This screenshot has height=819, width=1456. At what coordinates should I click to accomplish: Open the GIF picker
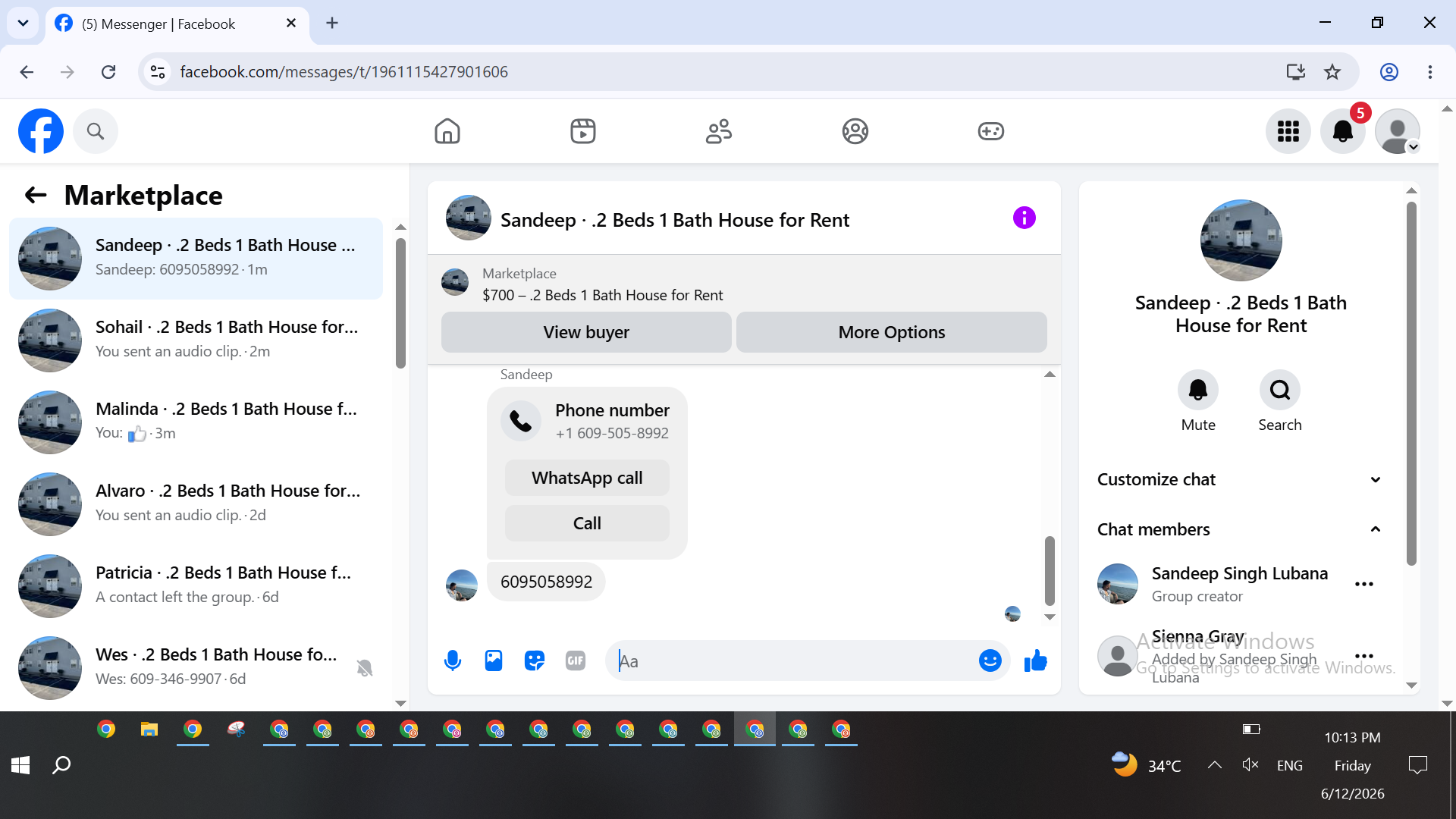point(576,661)
